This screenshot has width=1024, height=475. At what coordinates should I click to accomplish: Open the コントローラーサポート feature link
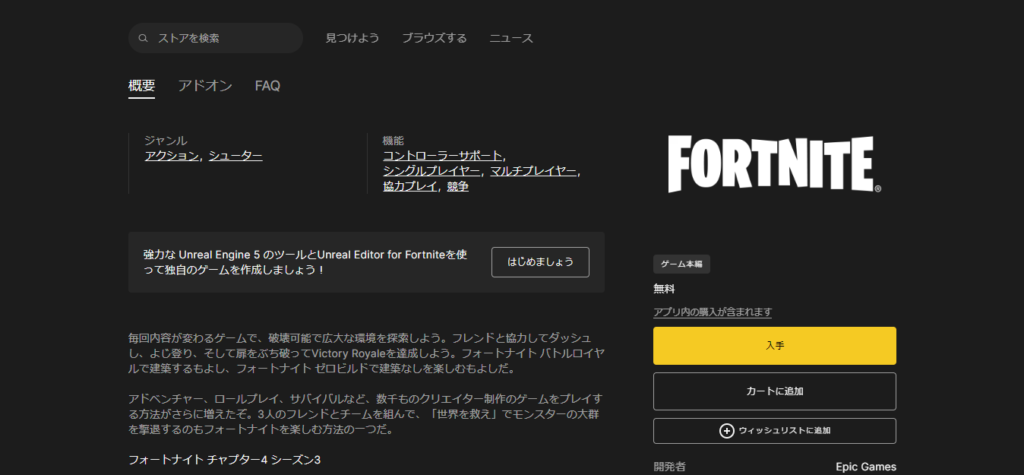tap(442, 156)
